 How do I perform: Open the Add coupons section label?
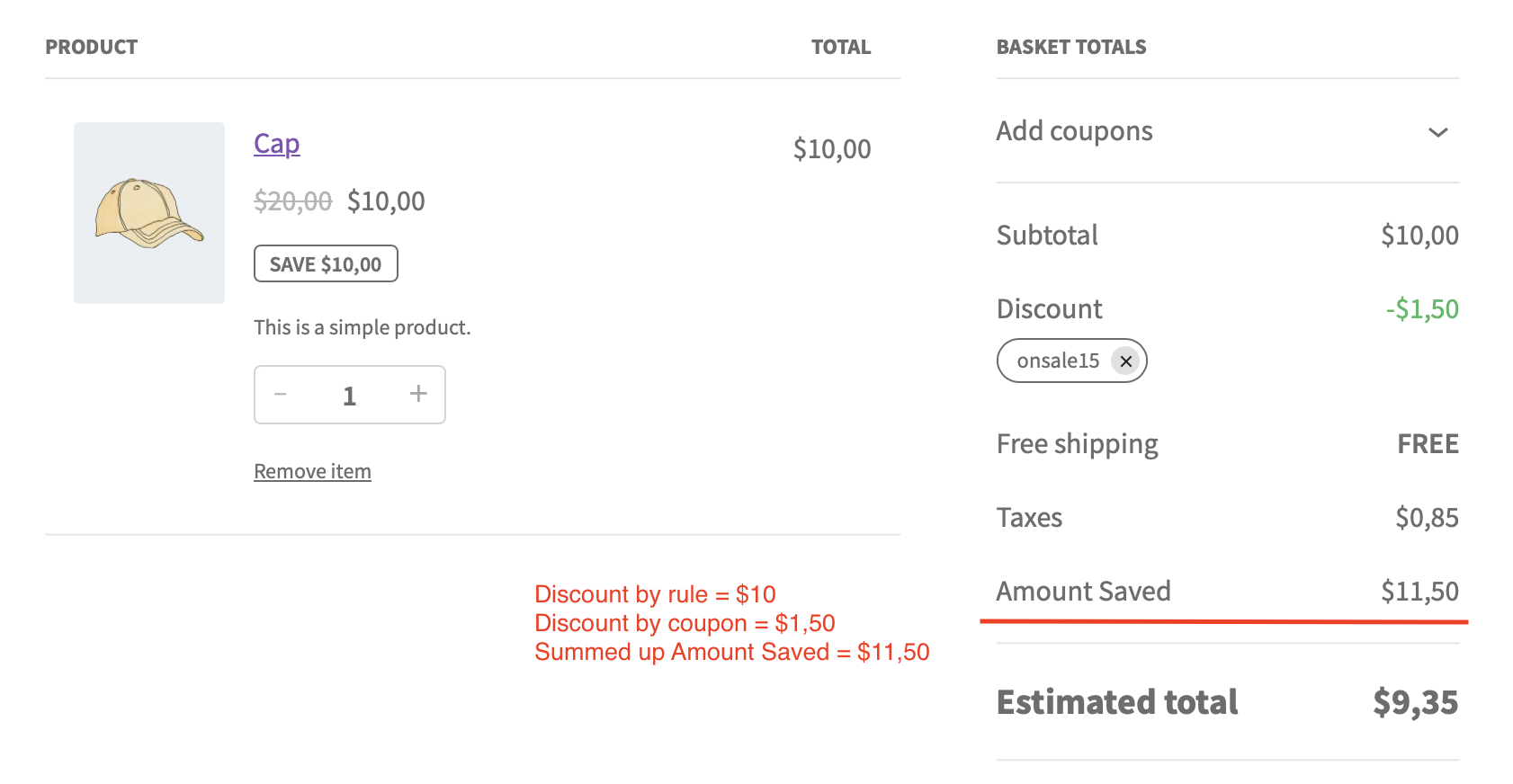tap(1074, 131)
